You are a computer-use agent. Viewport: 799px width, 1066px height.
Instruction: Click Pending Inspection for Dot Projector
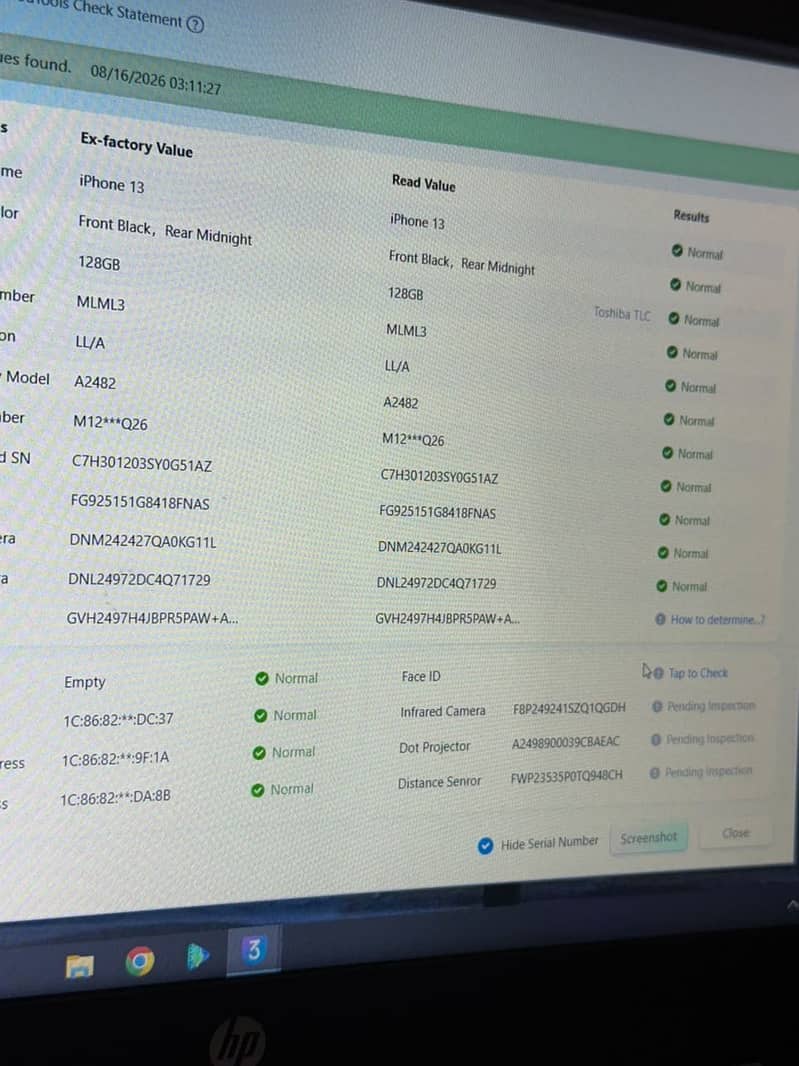(709, 738)
